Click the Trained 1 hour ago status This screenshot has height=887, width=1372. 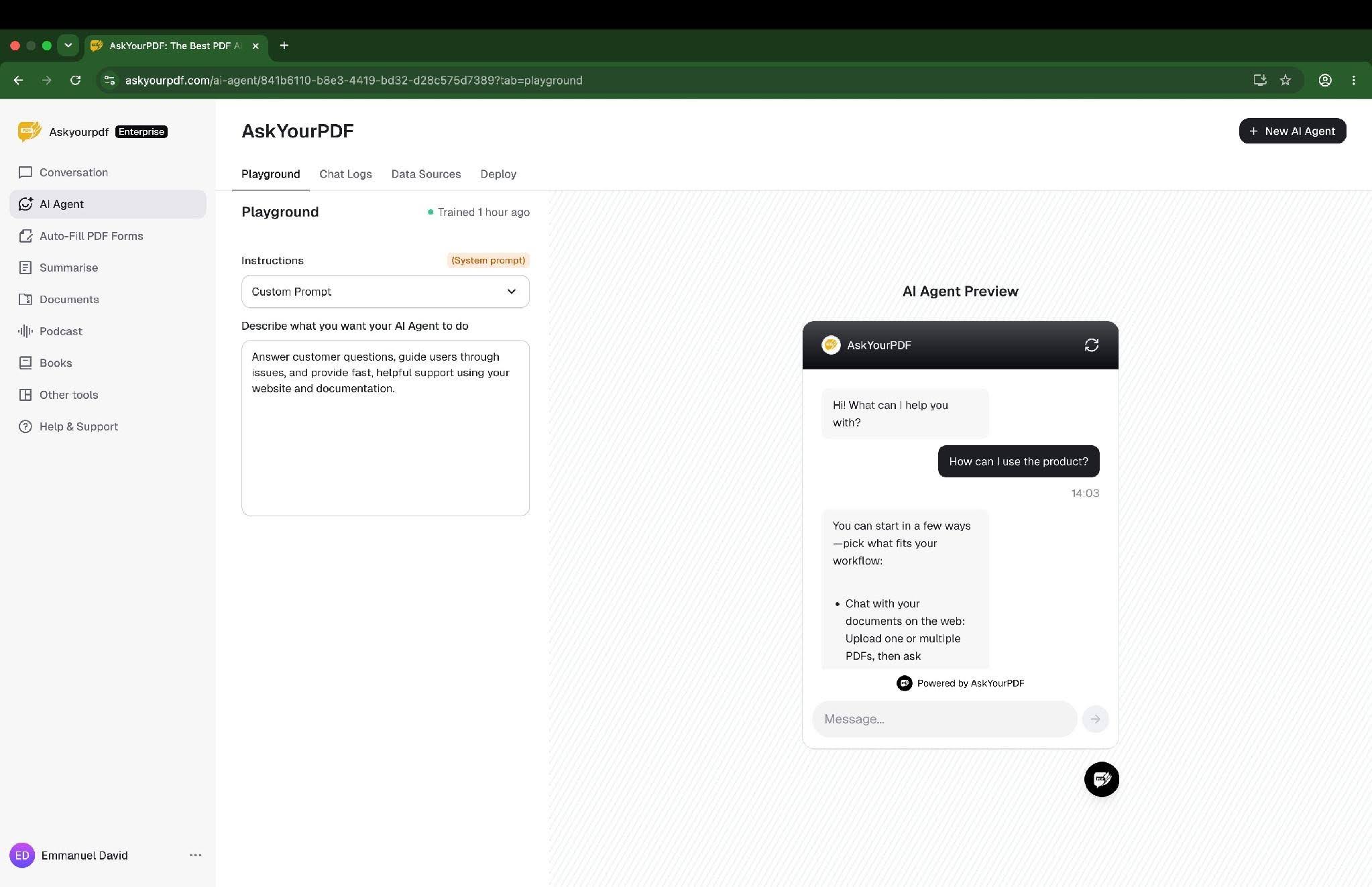479,213
